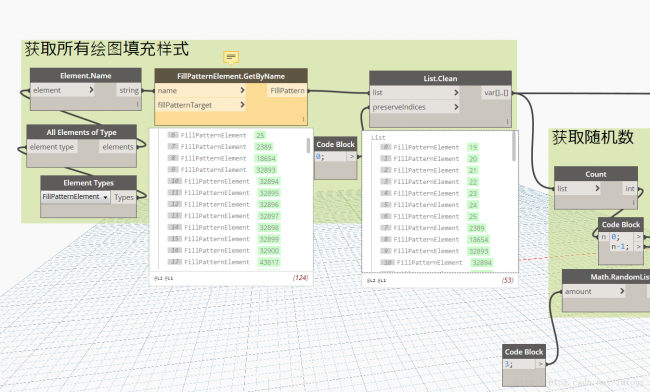Viewport: 650px width, 392px height.
Task: Click element ID 19 in List.Clean preview
Action: tap(473, 147)
